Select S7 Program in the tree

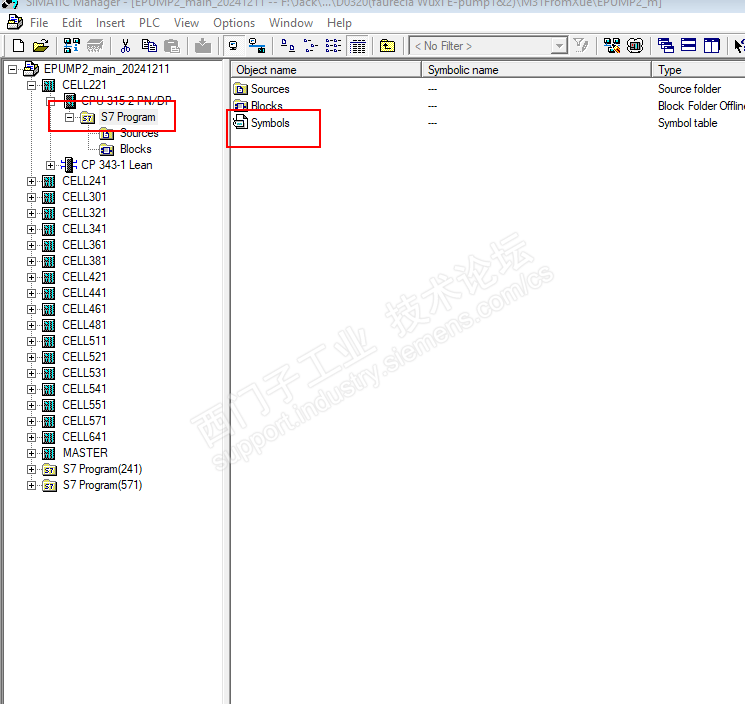tap(128, 117)
